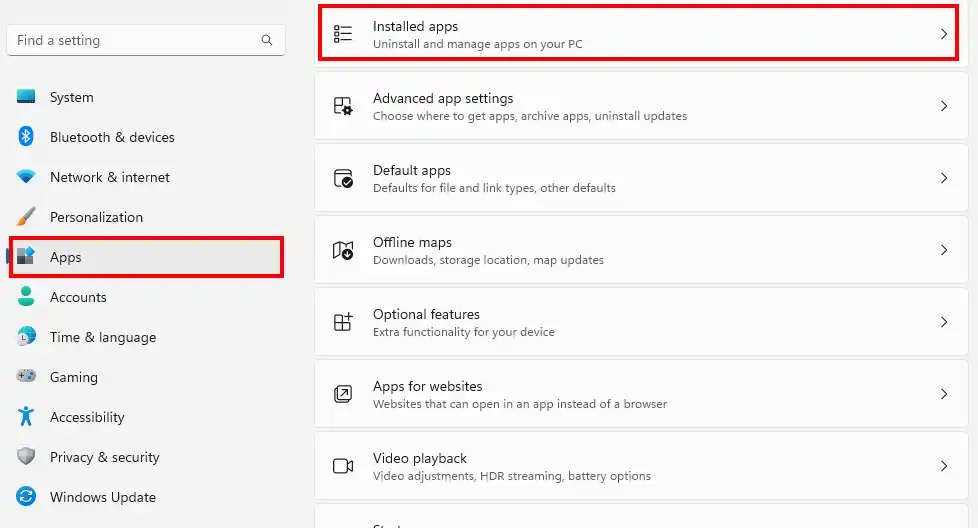Click the Video playback camera icon

(343, 466)
